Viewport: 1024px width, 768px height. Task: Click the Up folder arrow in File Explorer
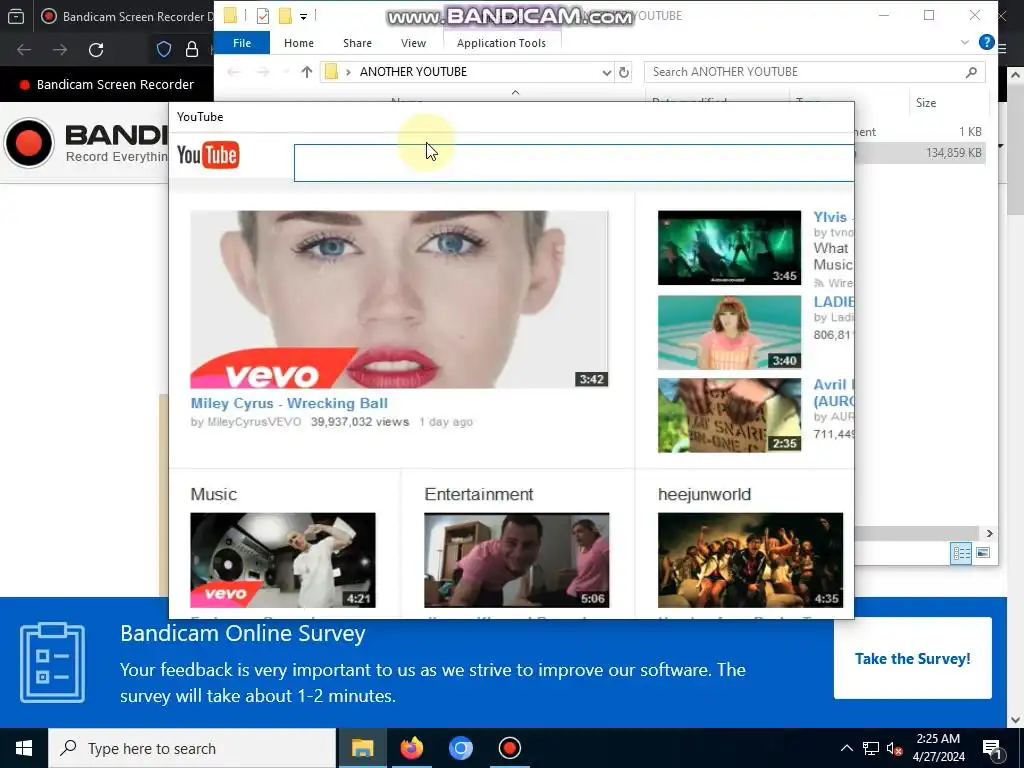click(x=306, y=72)
